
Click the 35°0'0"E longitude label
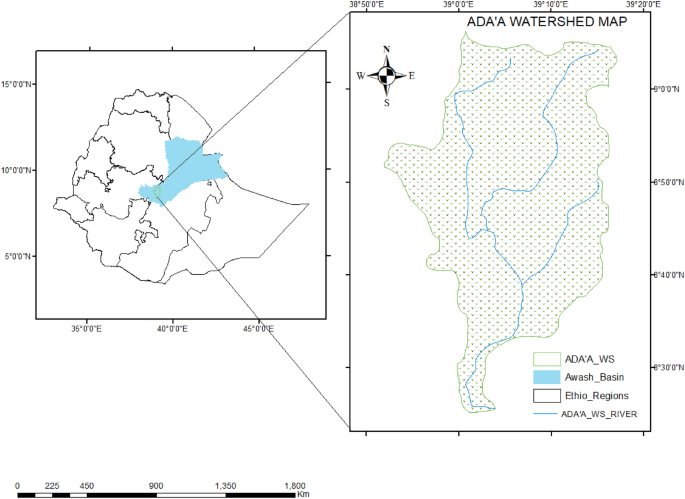tap(86, 329)
